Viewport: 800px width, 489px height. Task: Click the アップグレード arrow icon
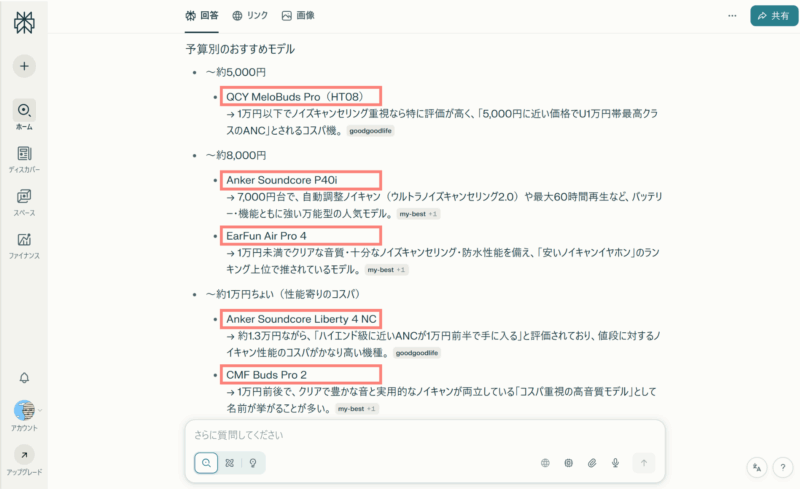[24, 455]
